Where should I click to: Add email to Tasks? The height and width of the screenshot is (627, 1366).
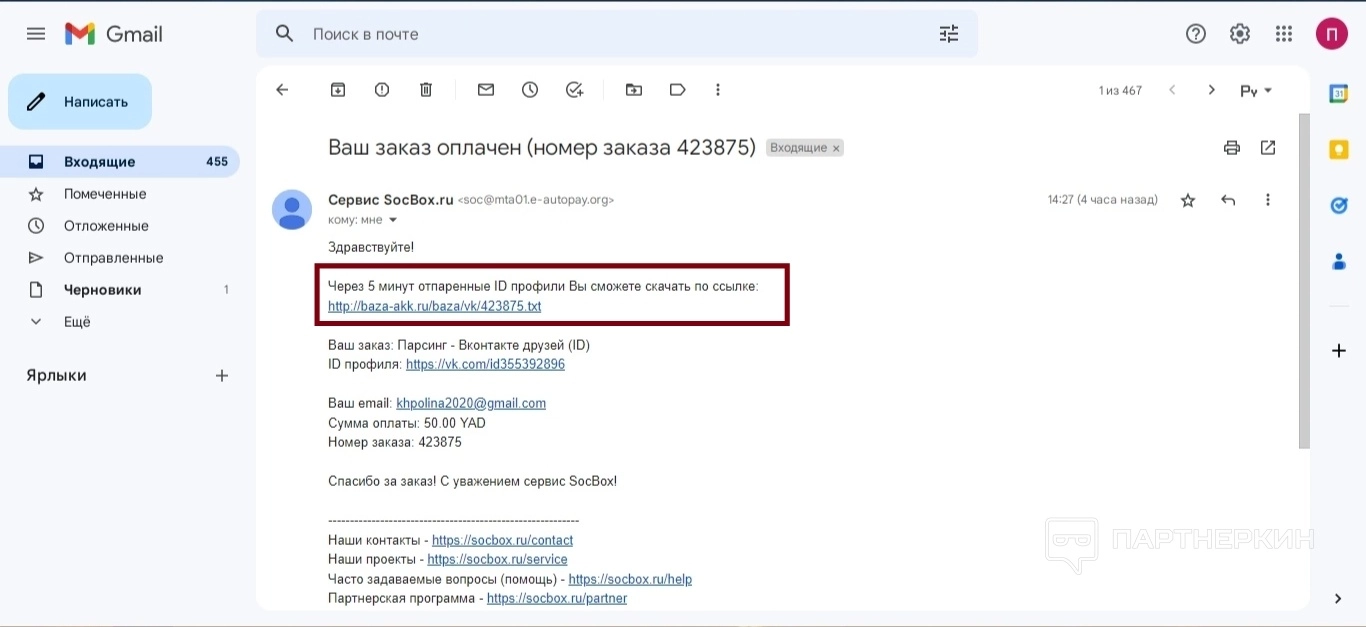[574, 90]
